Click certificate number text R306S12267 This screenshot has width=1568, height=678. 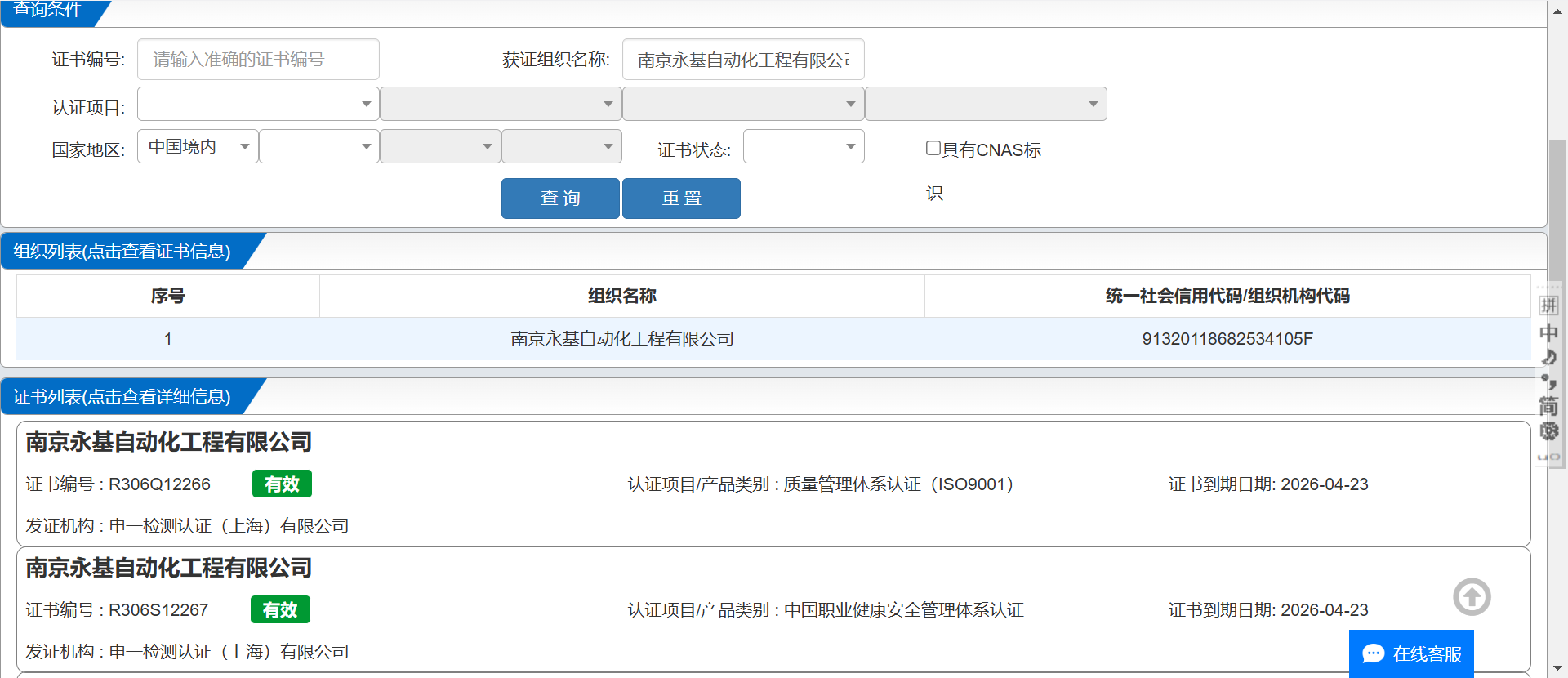click(x=159, y=610)
